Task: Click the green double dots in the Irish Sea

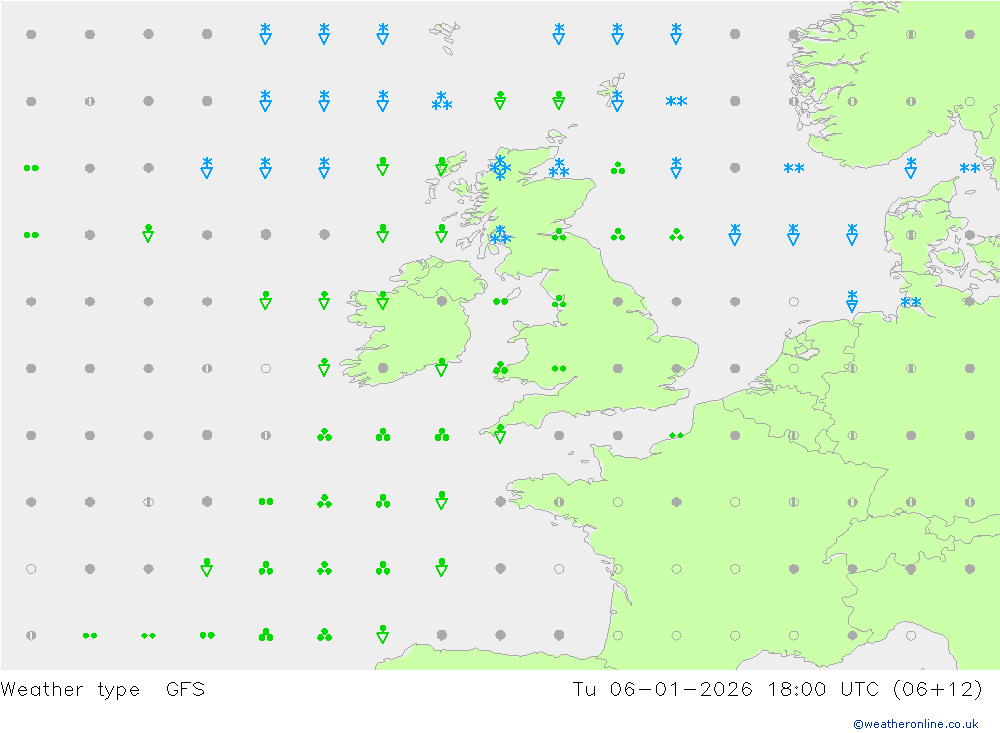Action: [x=500, y=301]
